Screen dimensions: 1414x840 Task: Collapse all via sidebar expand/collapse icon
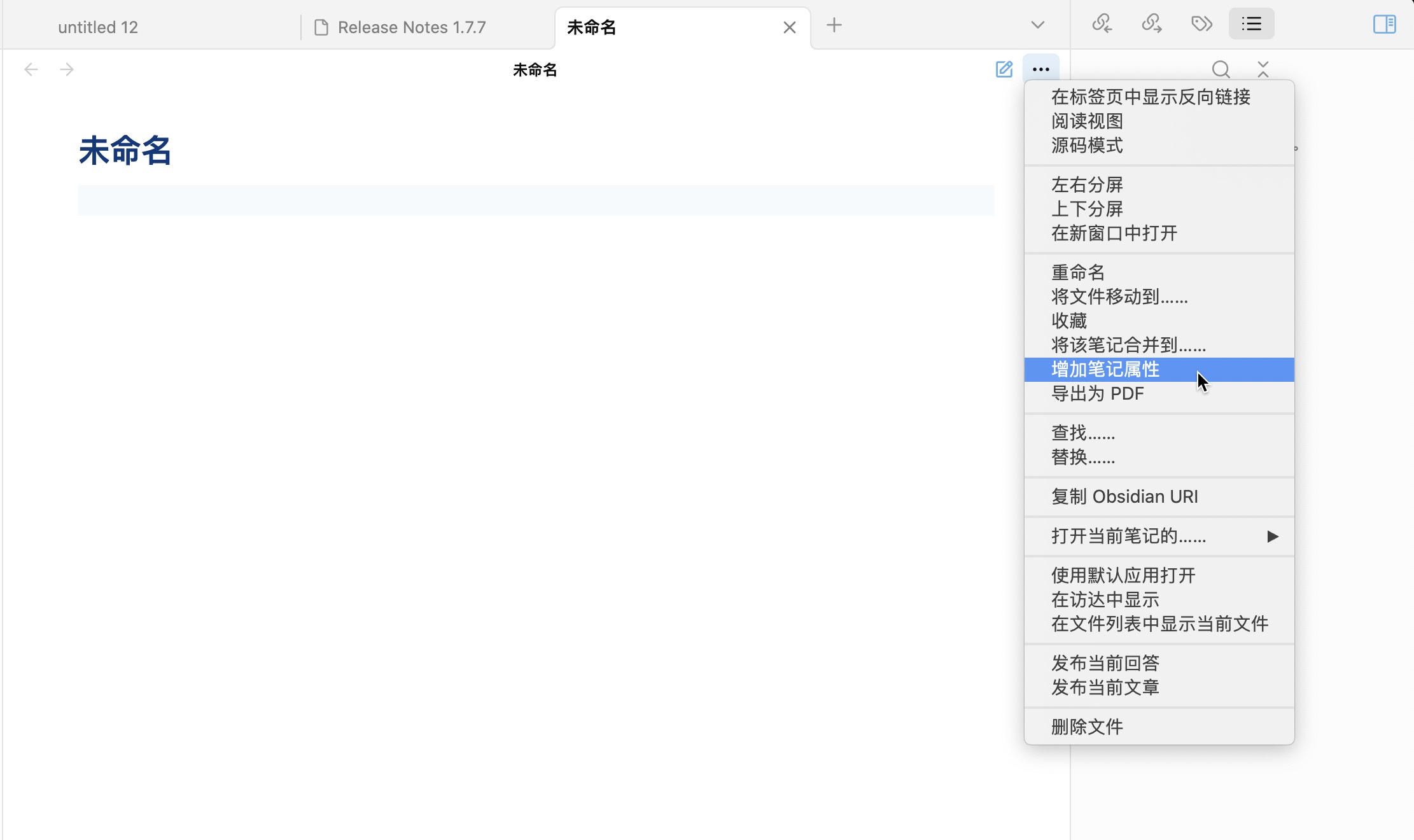[1263, 69]
